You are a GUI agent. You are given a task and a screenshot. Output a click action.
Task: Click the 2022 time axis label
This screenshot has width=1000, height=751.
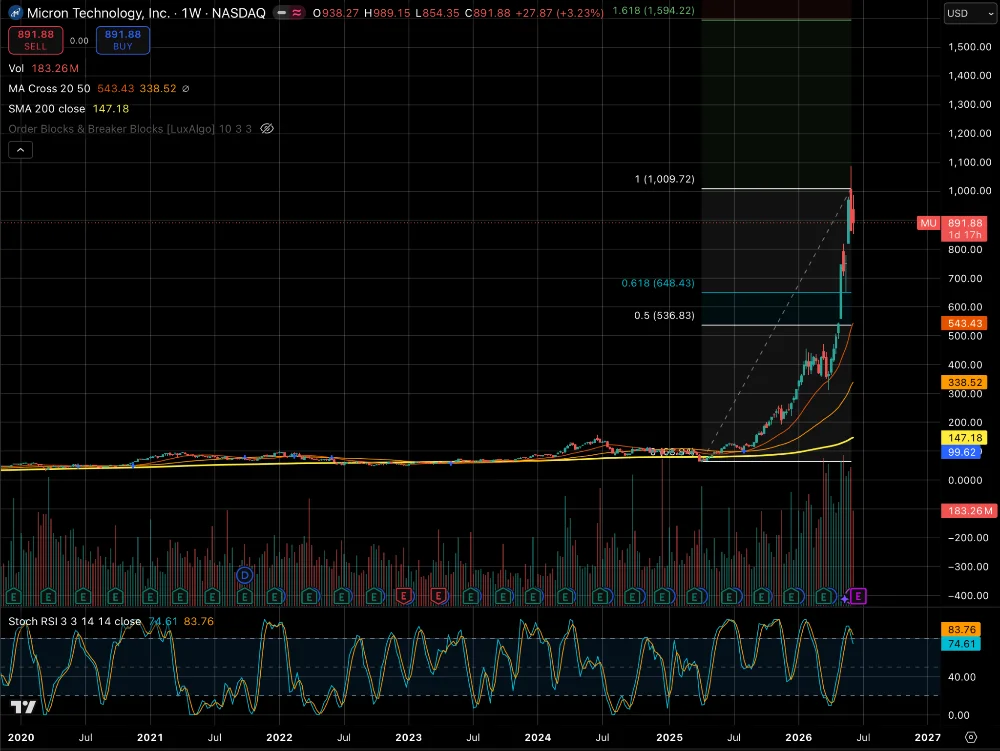click(x=279, y=738)
